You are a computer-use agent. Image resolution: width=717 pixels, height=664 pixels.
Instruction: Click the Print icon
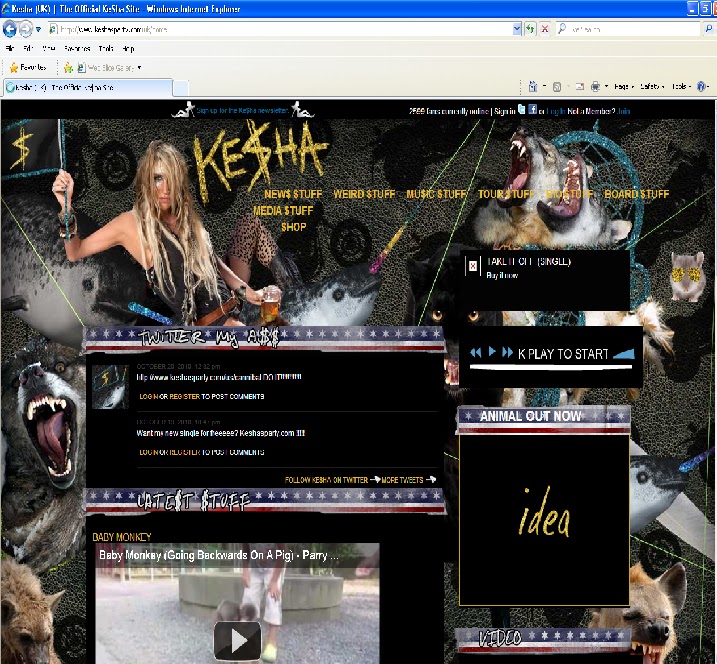(x=595, y=86)
